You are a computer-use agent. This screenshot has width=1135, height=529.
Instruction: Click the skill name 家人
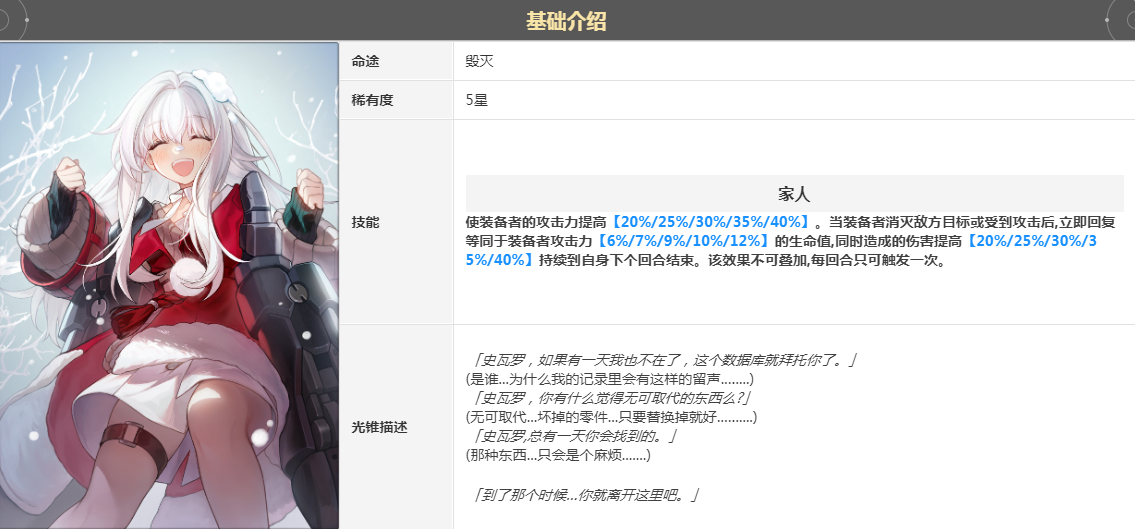(794, 194)
